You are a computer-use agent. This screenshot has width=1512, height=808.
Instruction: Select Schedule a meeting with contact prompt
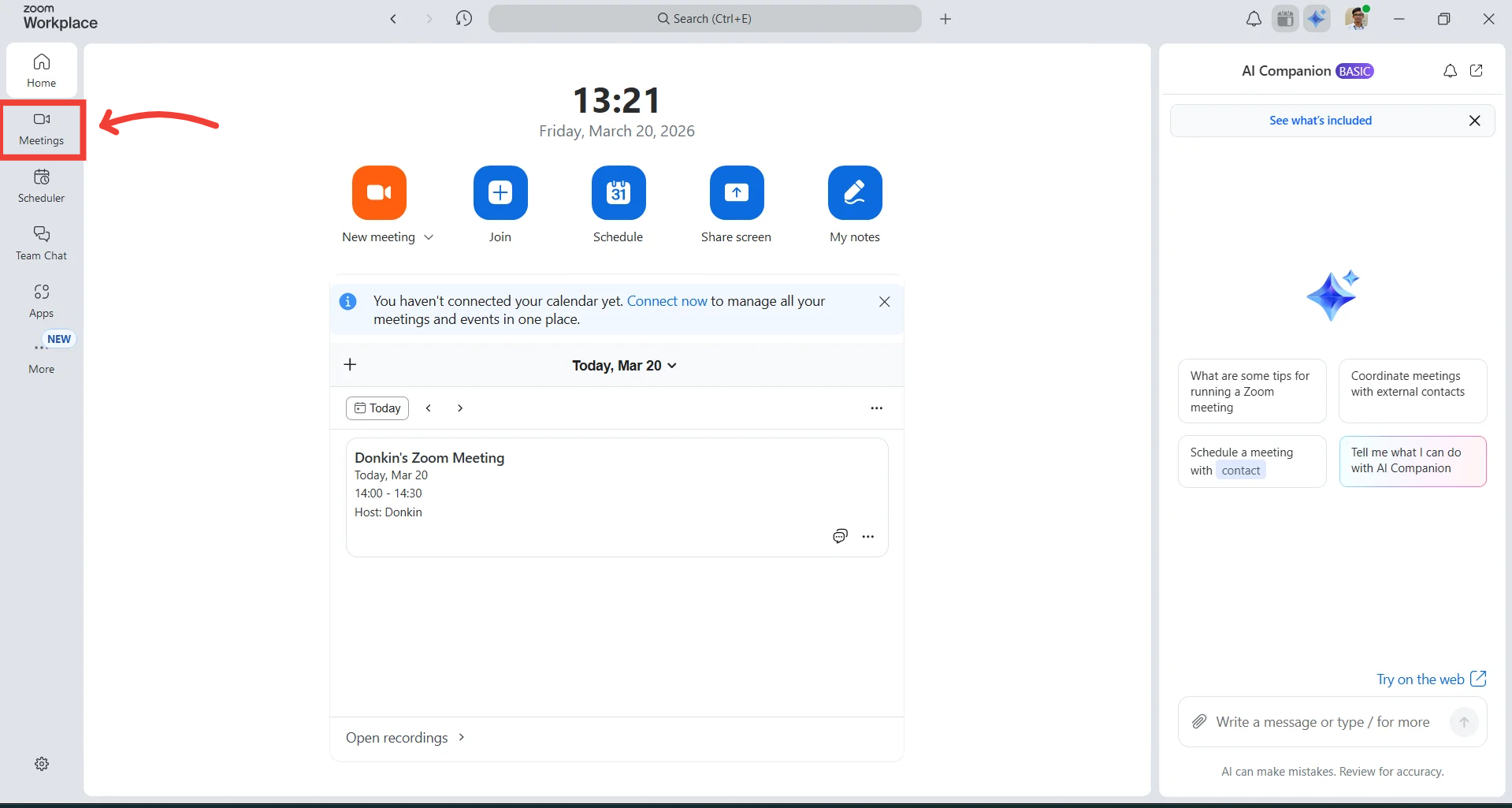click(x=1252, y=462)
